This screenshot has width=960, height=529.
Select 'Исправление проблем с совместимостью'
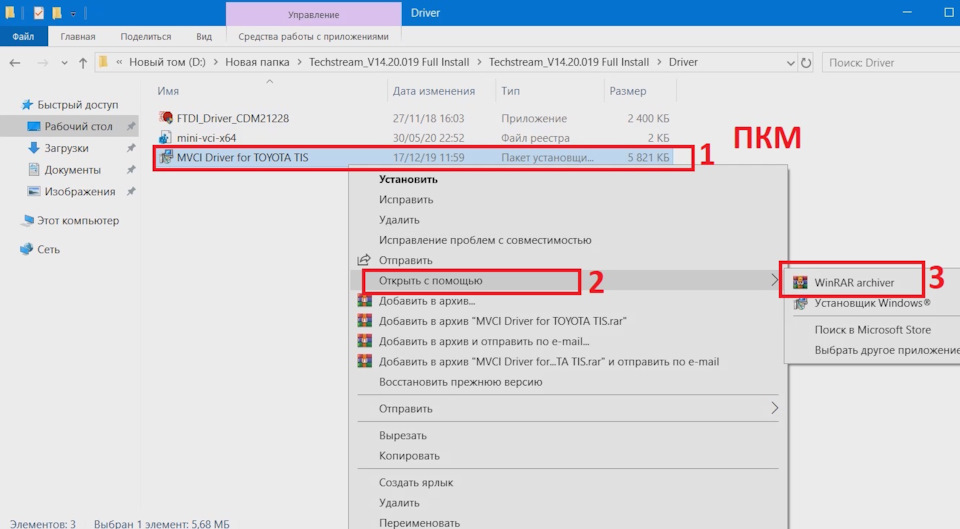[485, 240]
